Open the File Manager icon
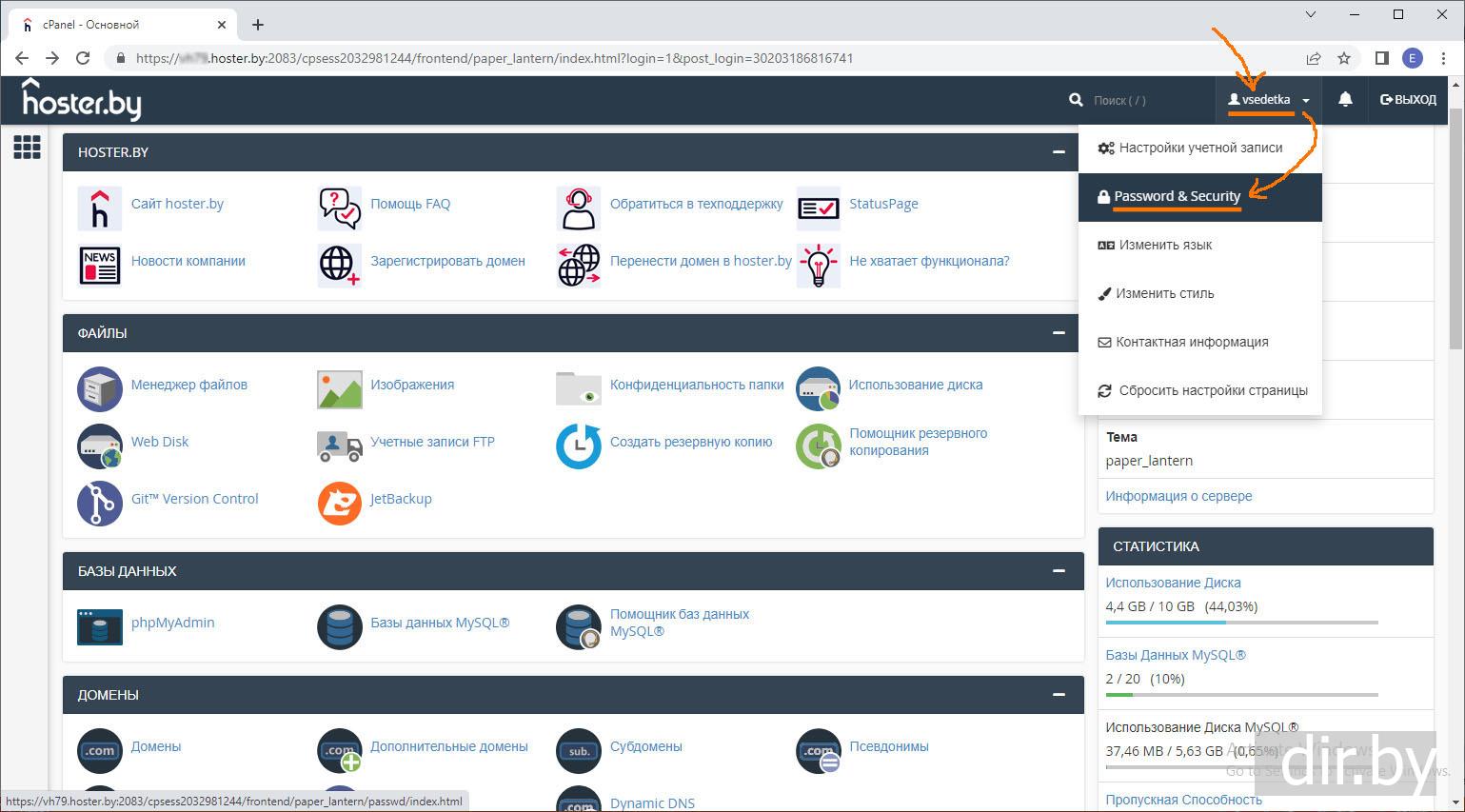Image resolution: width=1465 pixels, height=812 pixels. pos(100,386)
